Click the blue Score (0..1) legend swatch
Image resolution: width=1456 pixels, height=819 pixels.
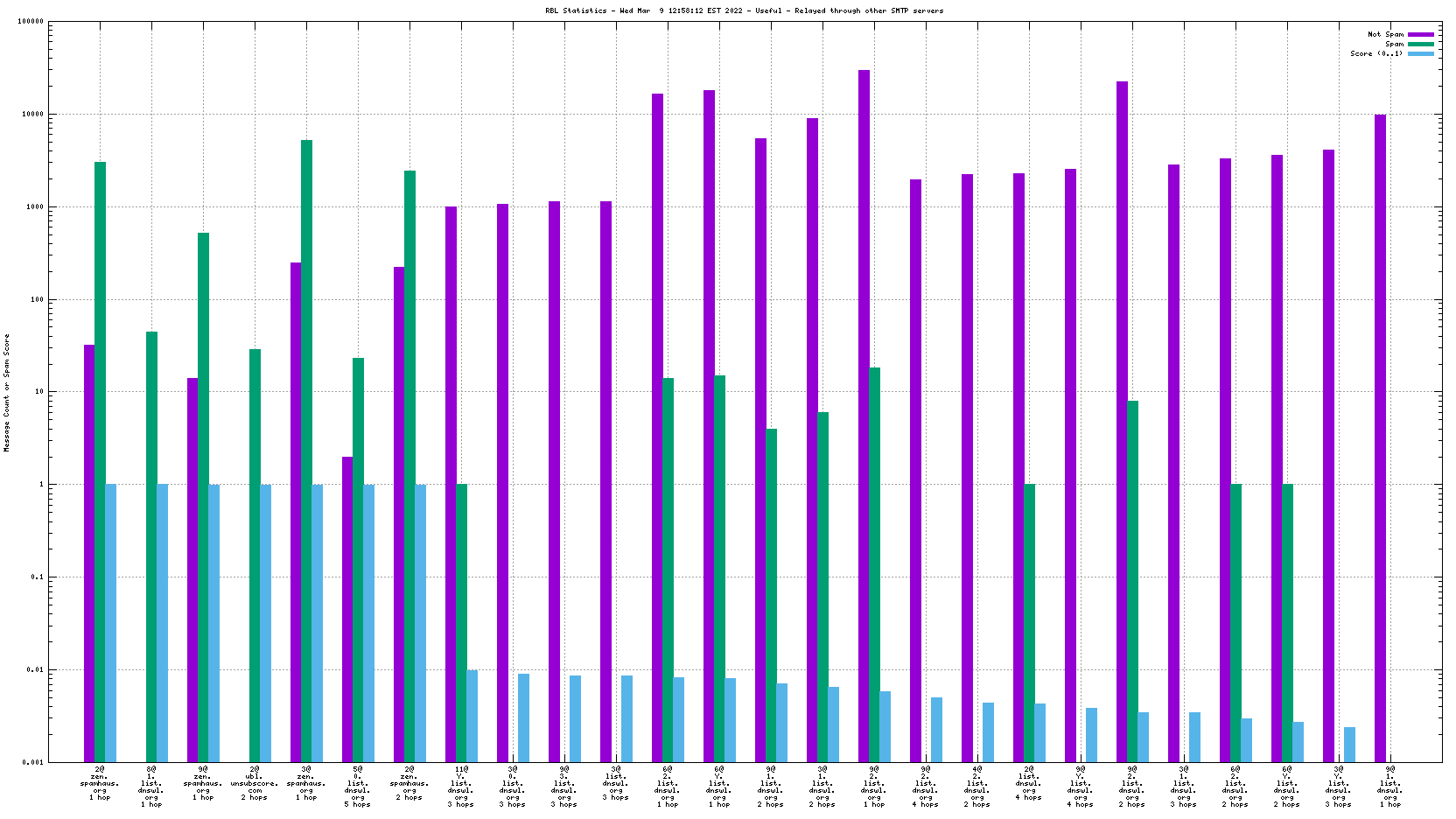(x=1420, y=53)
